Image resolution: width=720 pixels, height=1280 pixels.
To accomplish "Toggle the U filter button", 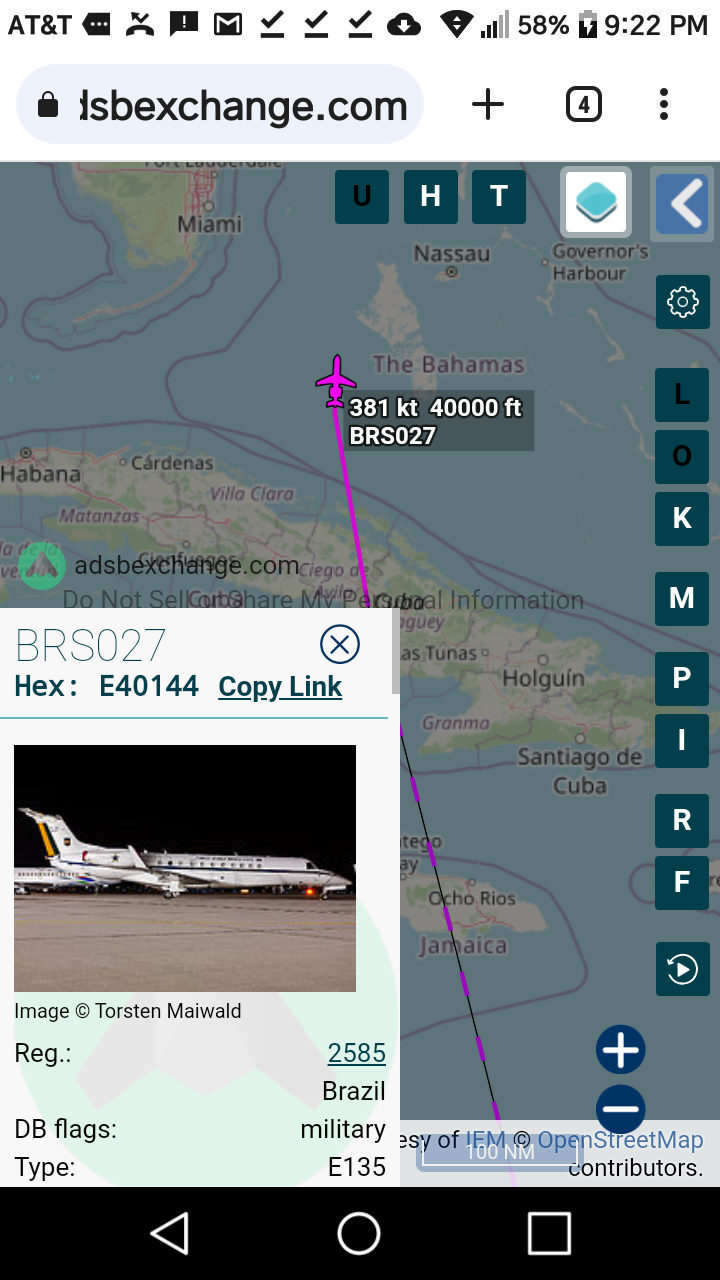I will point(362,196).
